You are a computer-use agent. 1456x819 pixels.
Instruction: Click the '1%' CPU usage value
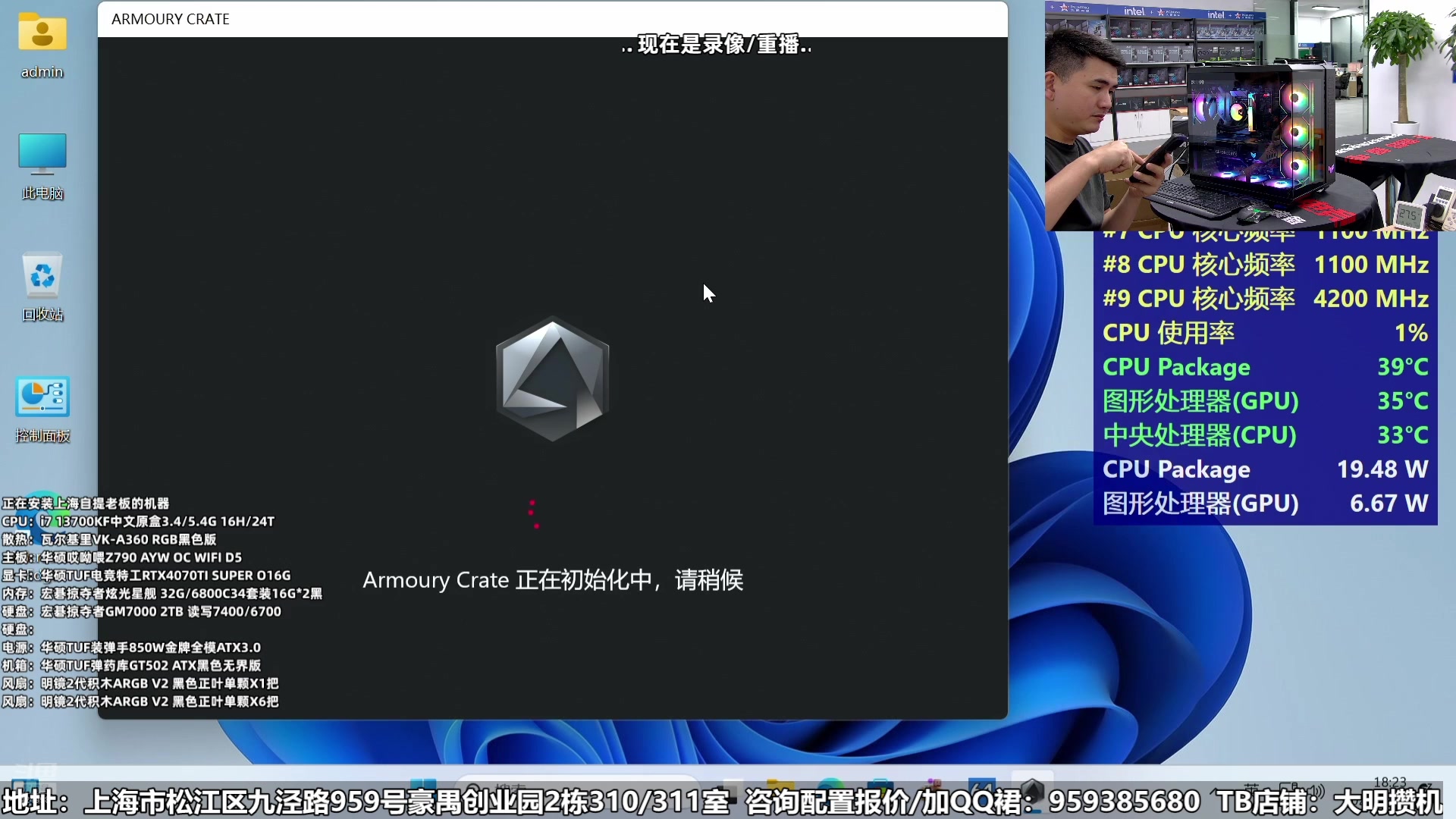(1411, 333)
